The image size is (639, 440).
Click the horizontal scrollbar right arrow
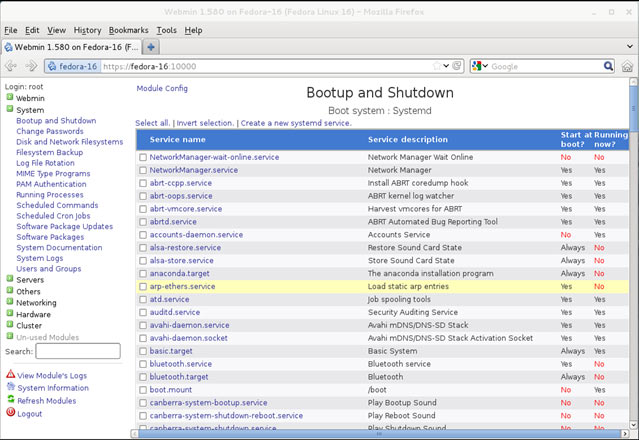pos(625,433)
